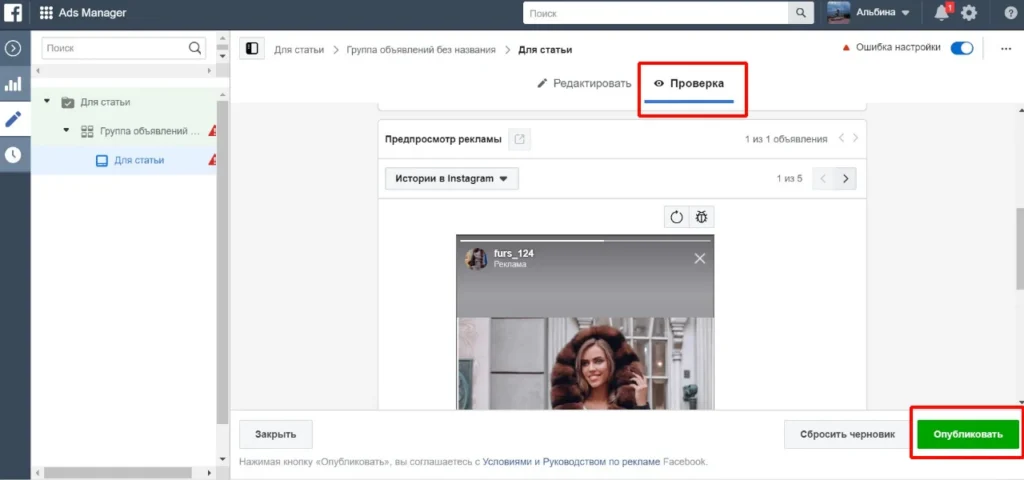
Task: Click the main content vertical scrollbar
Action: click(x=1019, y=248)
